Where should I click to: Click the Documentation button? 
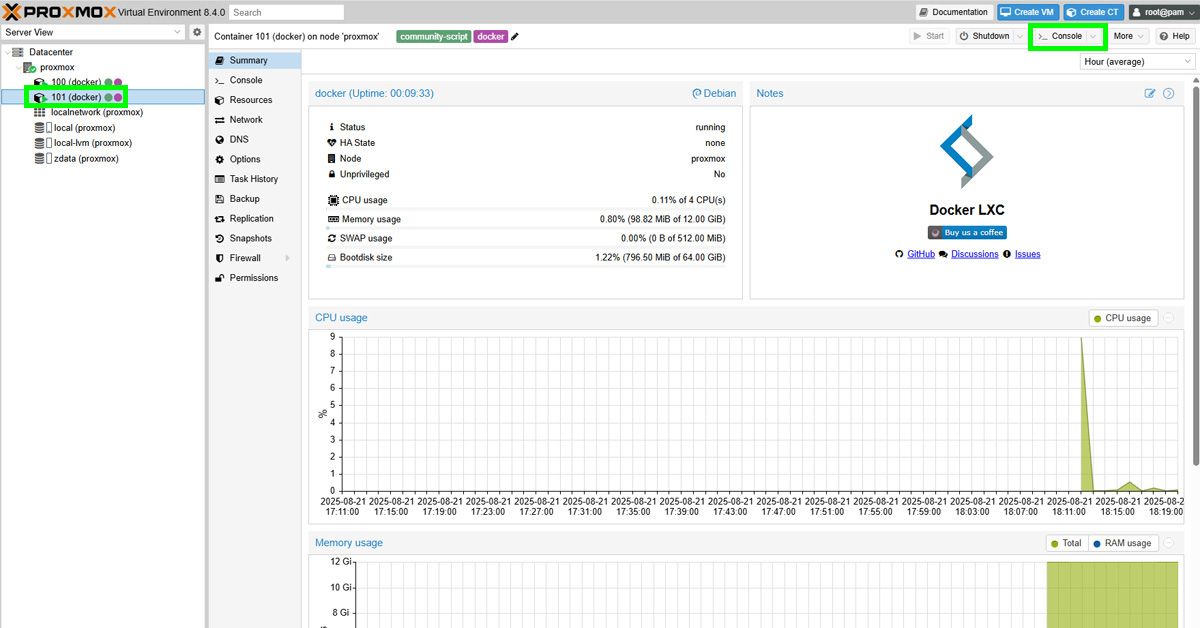pyautogui.click(x=954, y=12)
